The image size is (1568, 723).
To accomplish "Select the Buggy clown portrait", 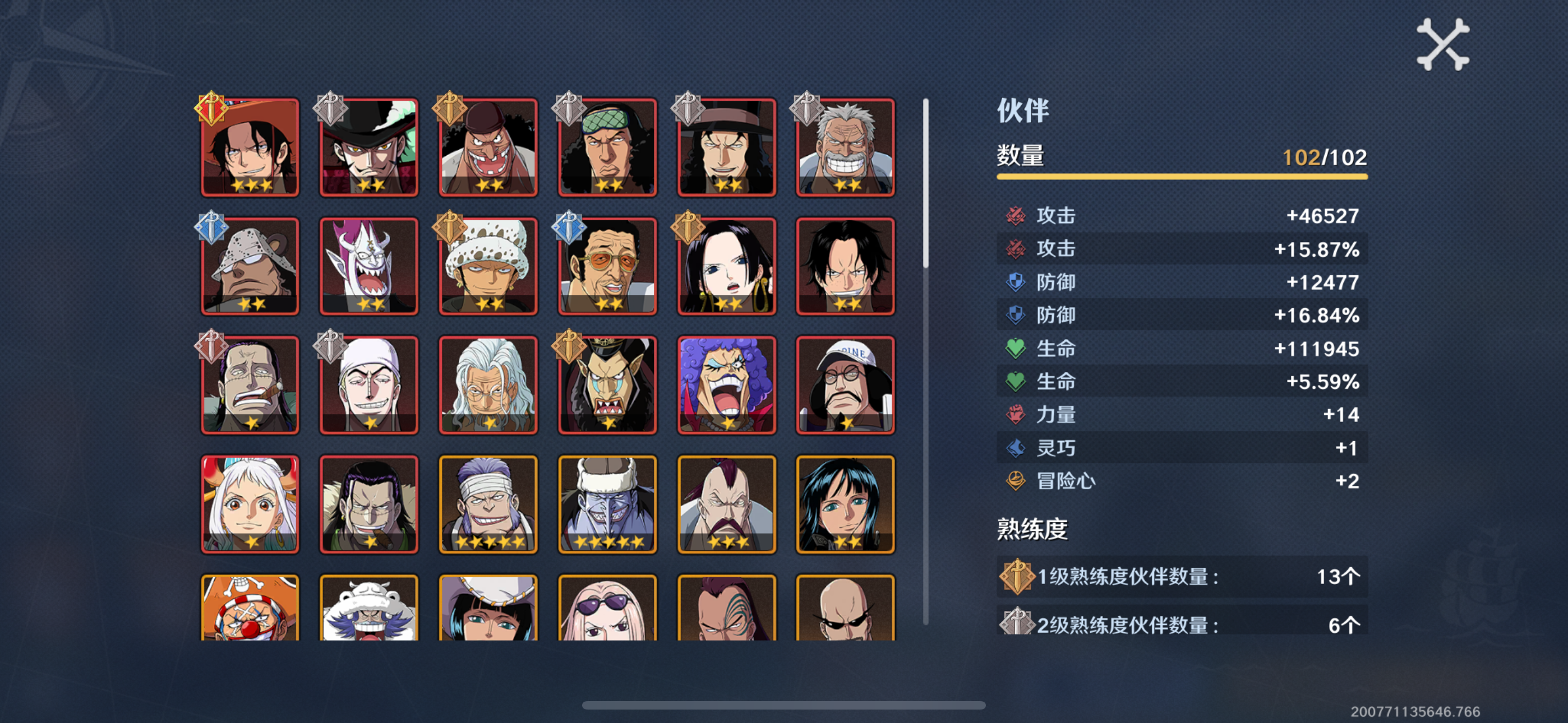I will pos(250,608).
